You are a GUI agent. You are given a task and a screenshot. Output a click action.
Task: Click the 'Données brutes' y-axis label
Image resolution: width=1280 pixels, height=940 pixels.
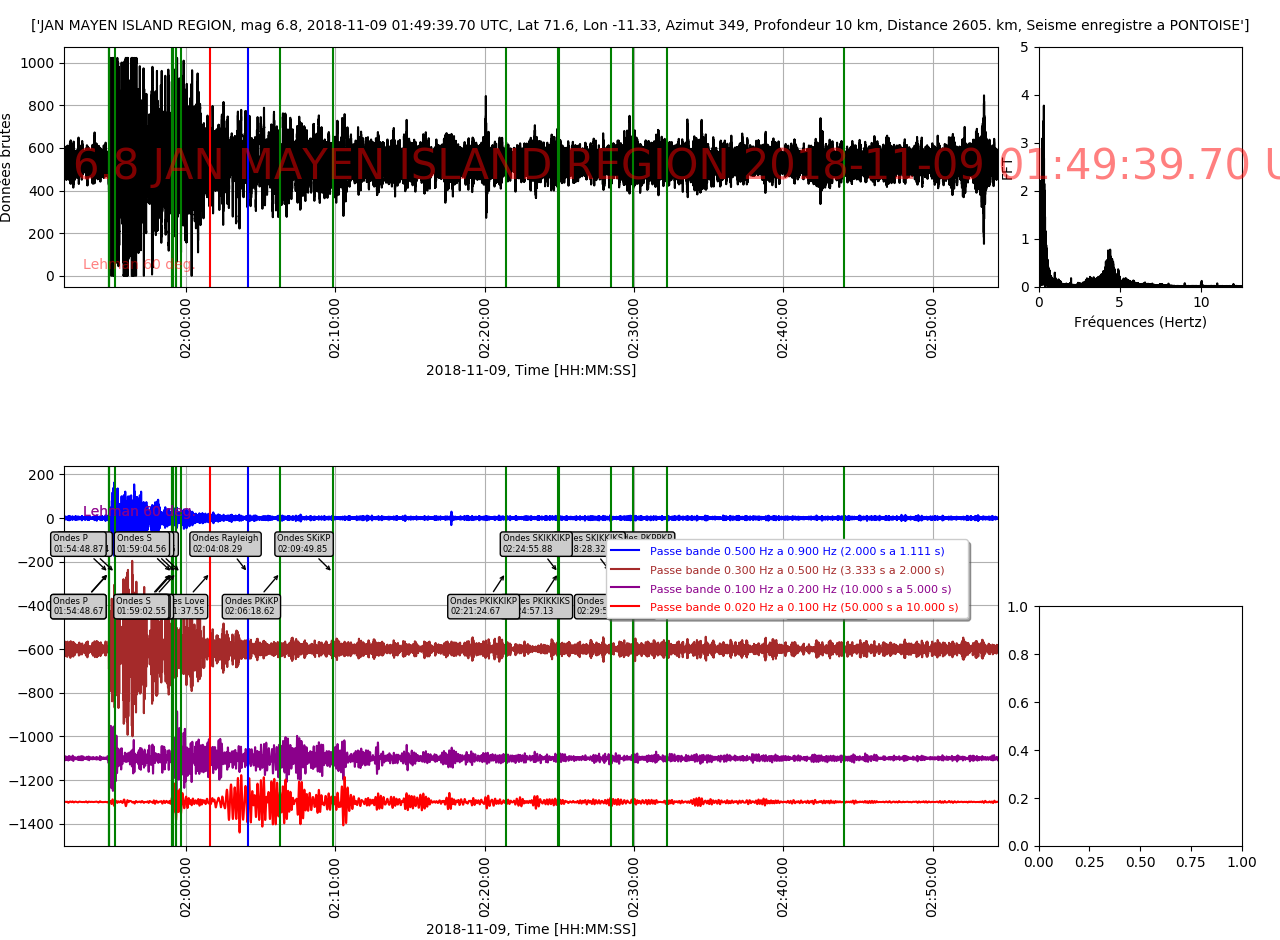pyautogui.click(x=8, y=167)
